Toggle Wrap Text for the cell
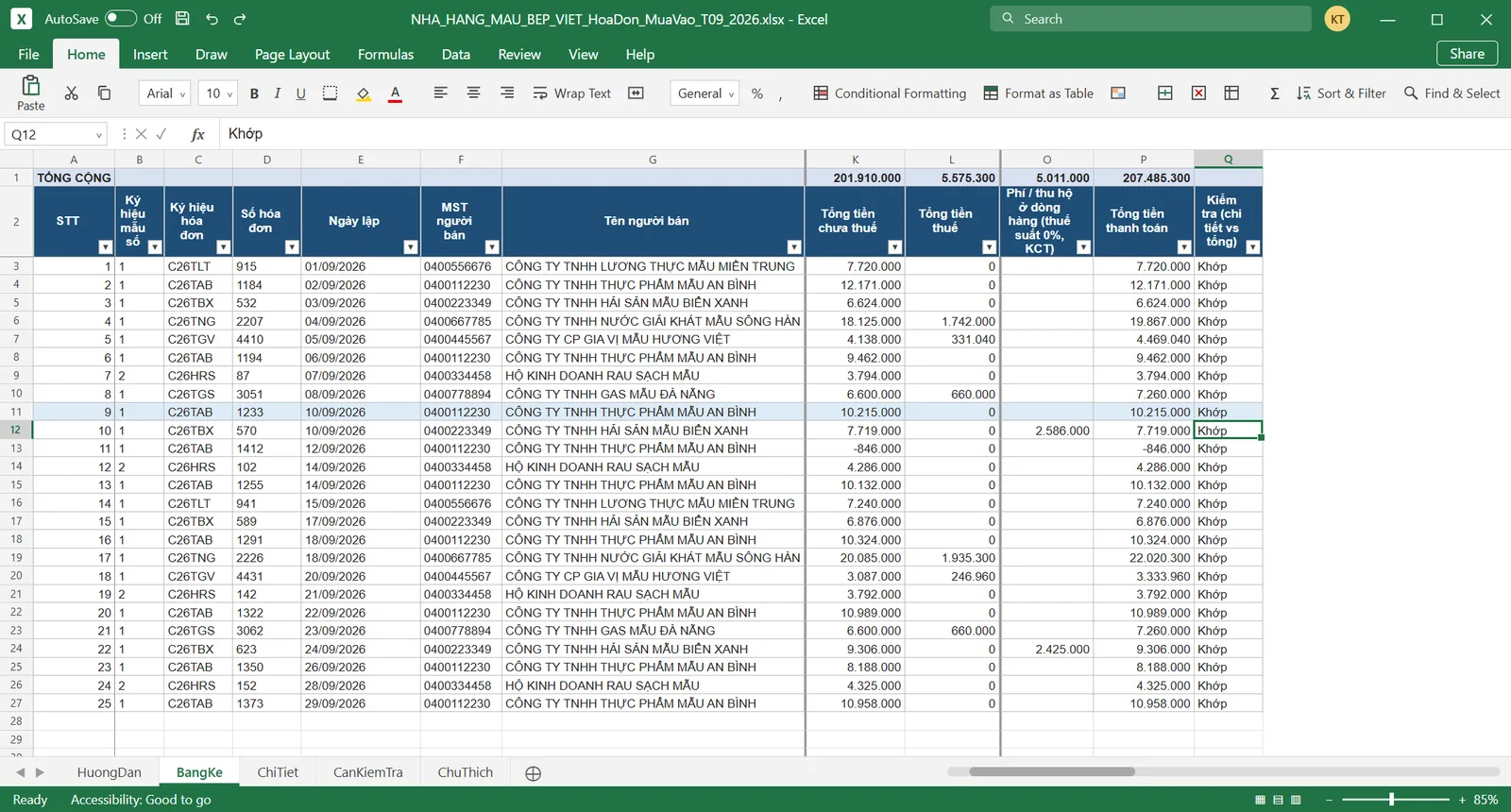 (x=571, y=93)
